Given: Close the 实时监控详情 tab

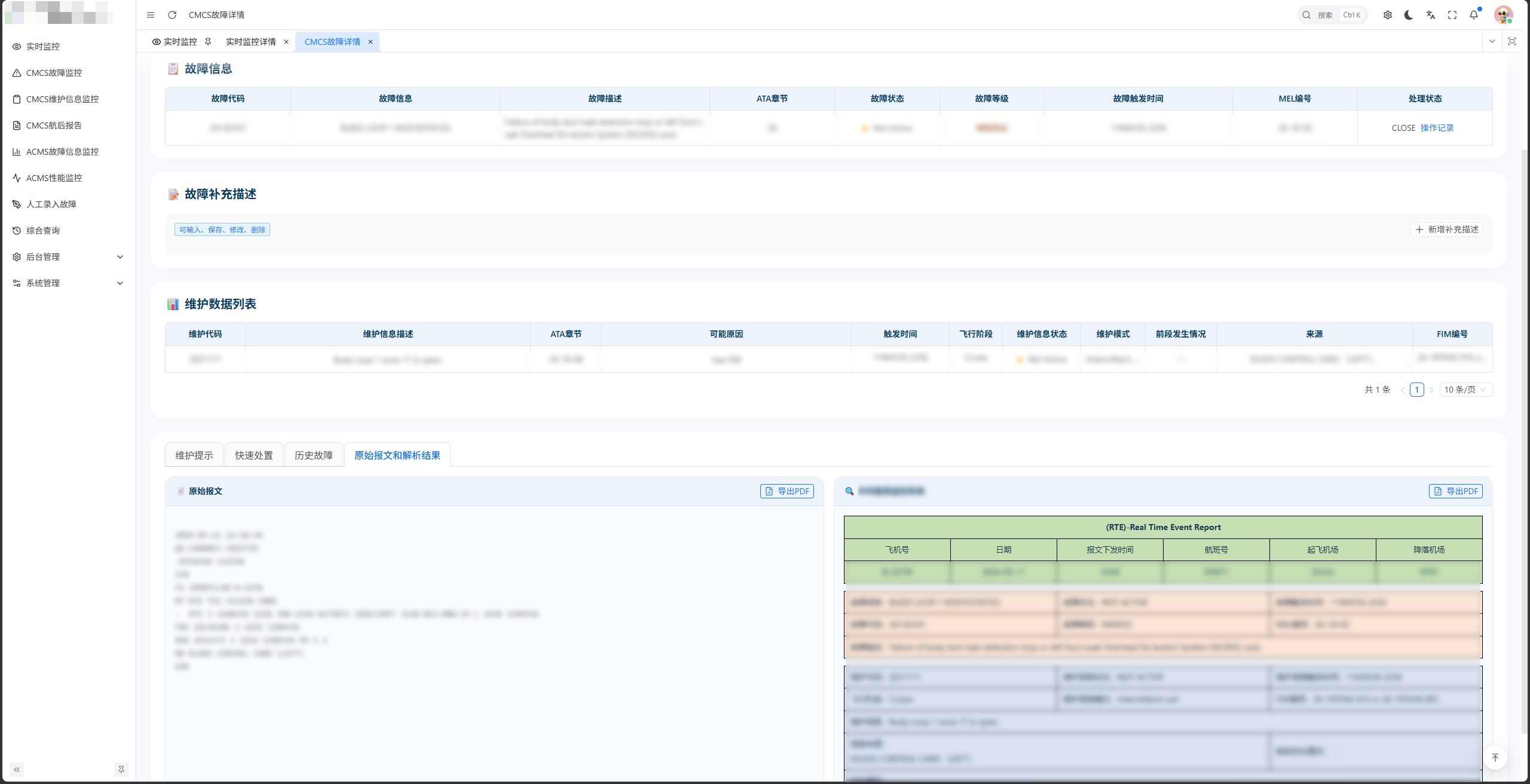Looking at the screenshot, I should pyautogui.click(x=286, y=42).
